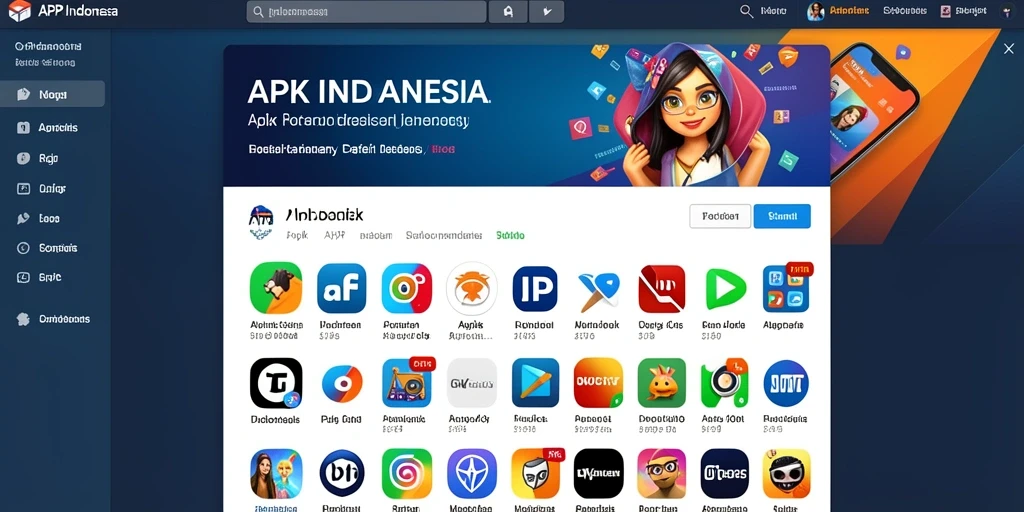Click the orange highlighted username in top bar
The image size is (1024, 512).
pyautogui.click(x=849, y=11)
